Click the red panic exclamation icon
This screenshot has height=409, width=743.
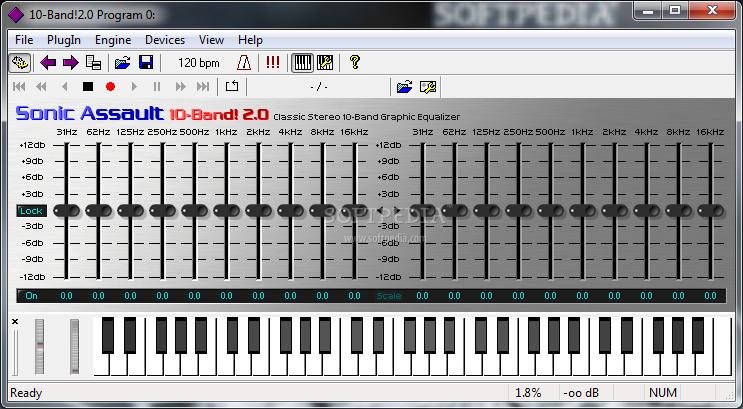(273, 63)
